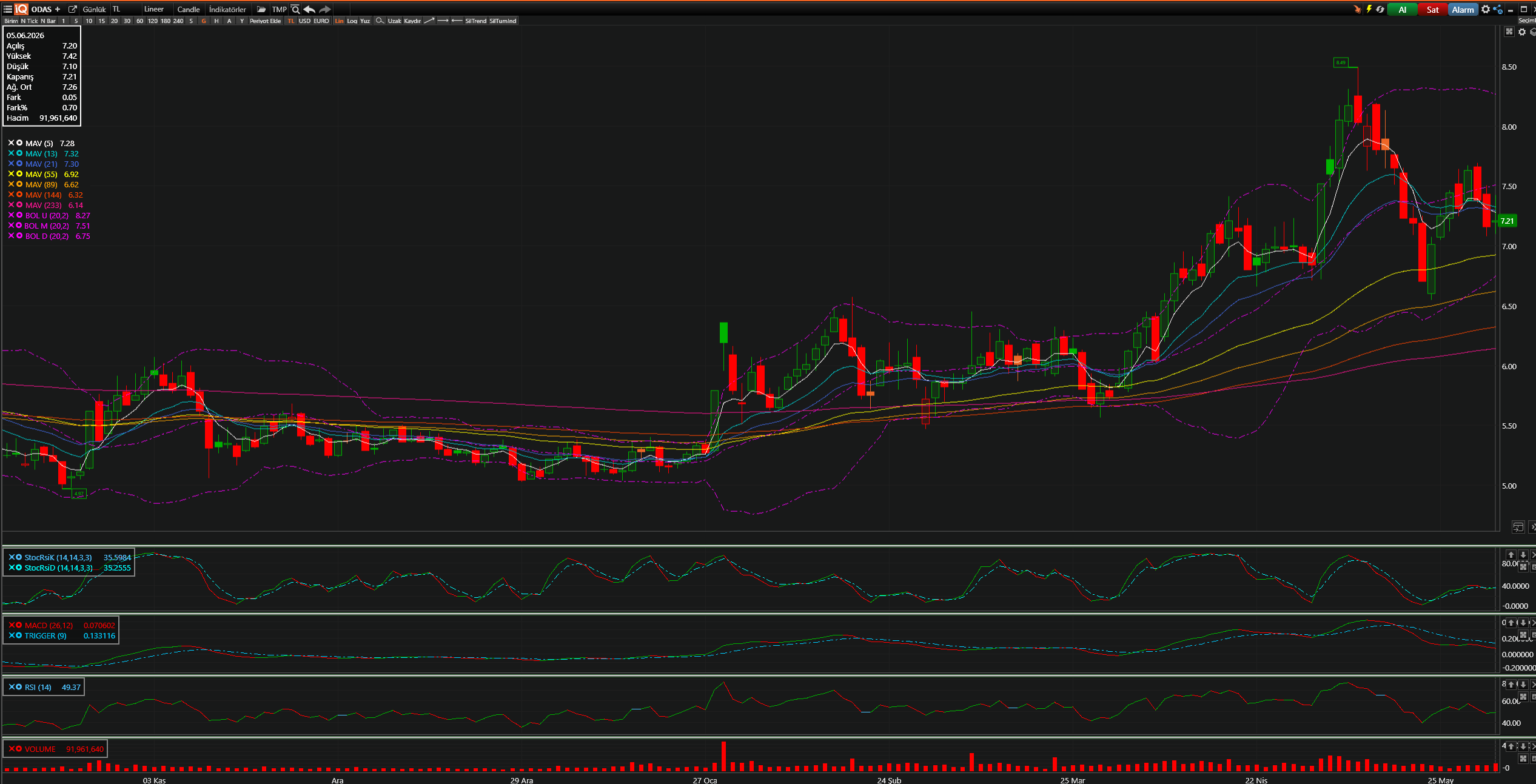
Task: Open the Candle chart type dropdown
Action: tap(189, 9)
